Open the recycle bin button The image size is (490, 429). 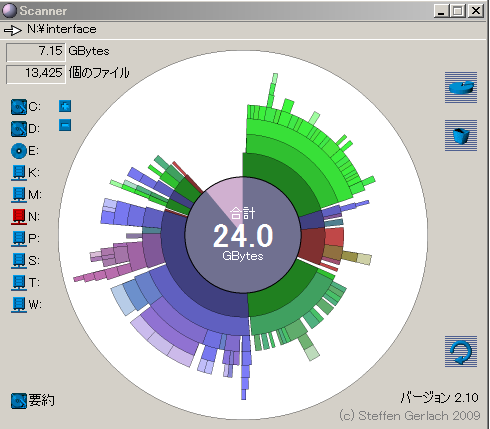461,135
